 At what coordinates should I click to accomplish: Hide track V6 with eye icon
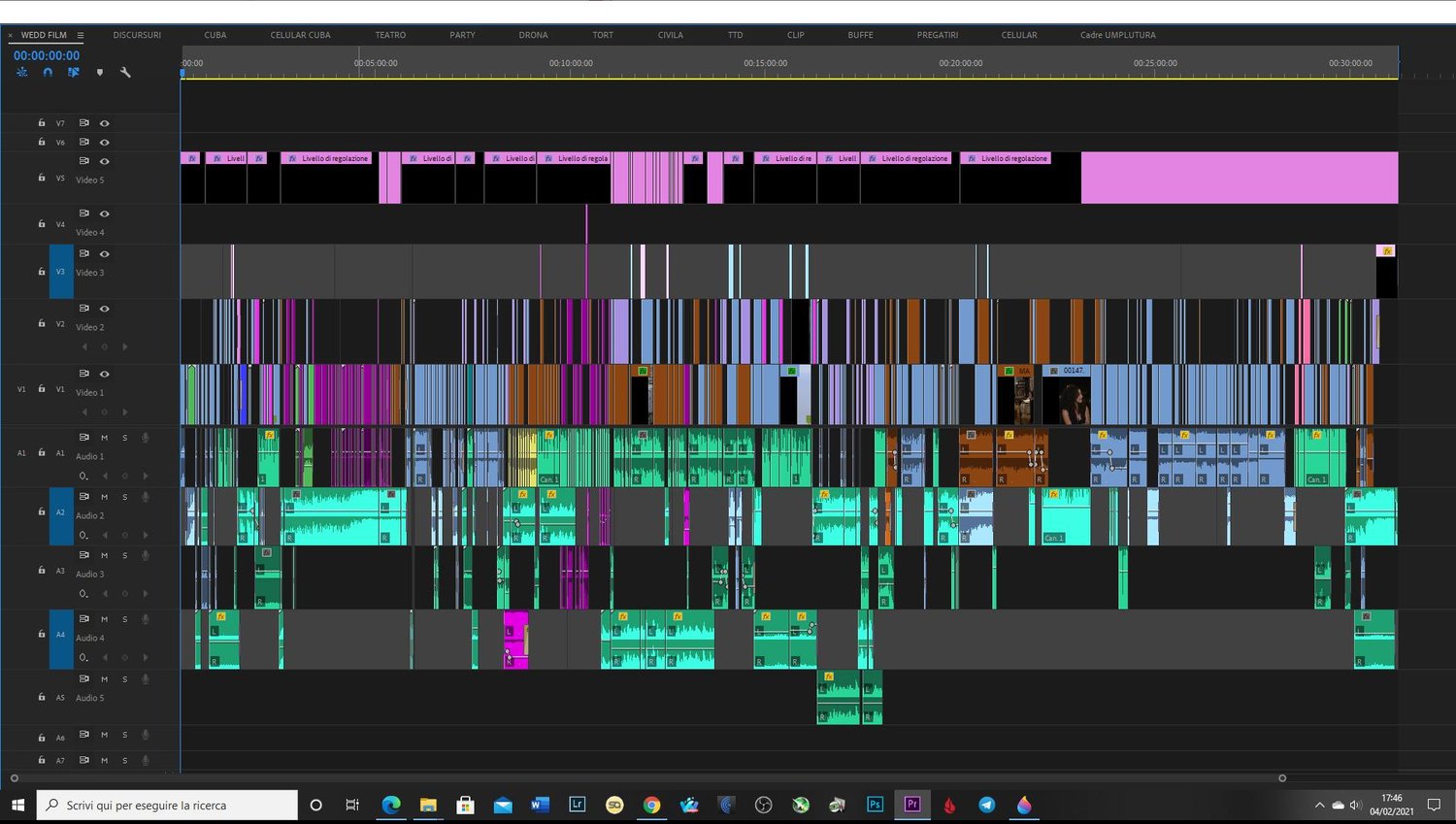pyautogui.click(x=105, y=143)
